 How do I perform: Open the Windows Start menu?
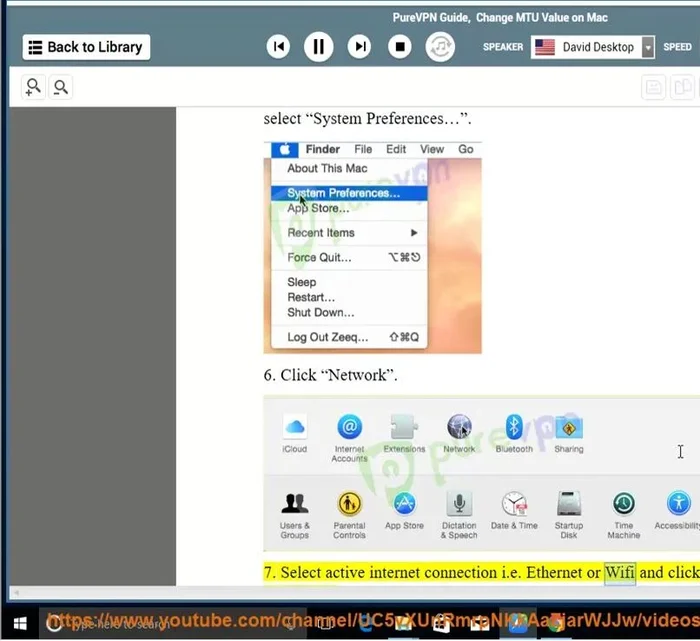[19, 621]
